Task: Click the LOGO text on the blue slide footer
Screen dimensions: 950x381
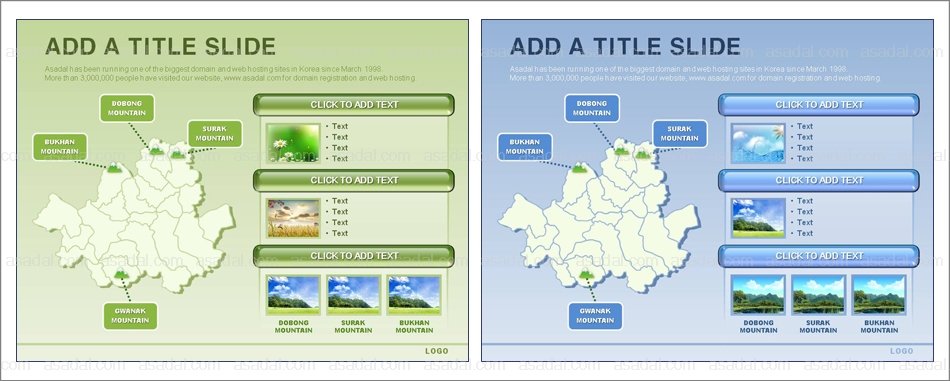Action: [x=902, y=351]
